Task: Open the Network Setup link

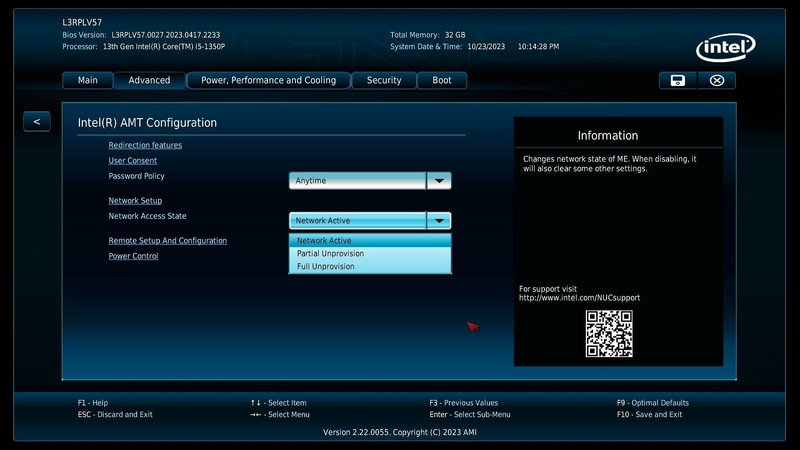Action: (x=135, y=201)
